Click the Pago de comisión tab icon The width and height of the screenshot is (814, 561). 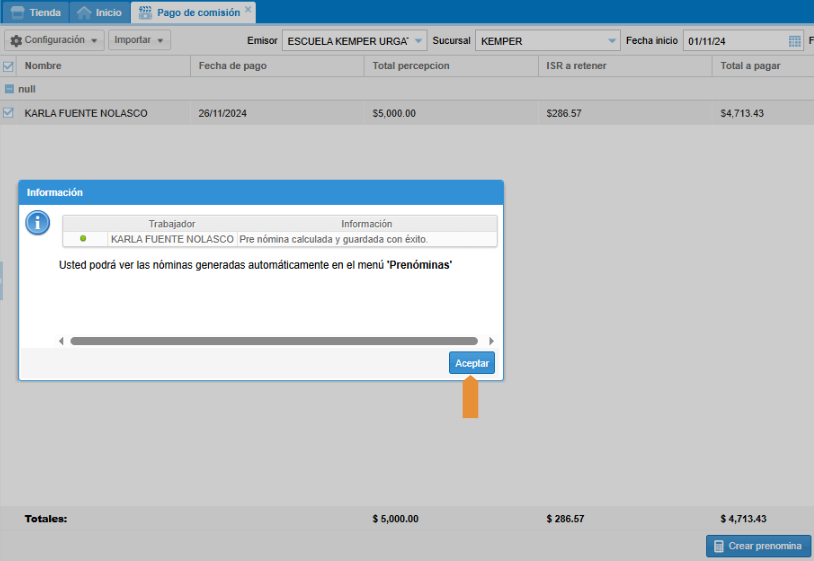click(146, 13)
